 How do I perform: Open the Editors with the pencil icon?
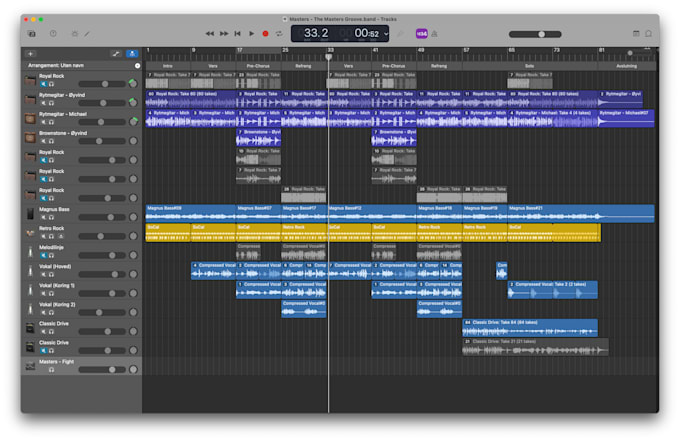coord(87,34)
